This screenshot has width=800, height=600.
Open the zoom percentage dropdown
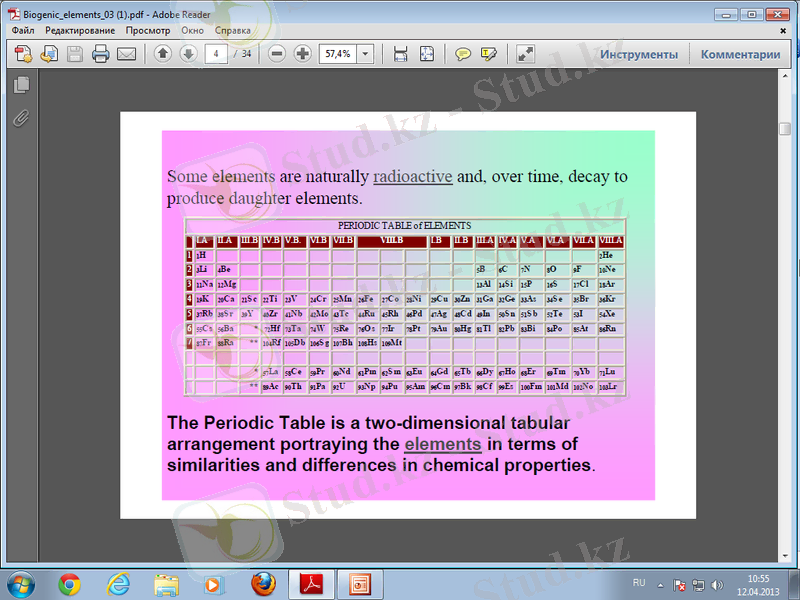pos(365,54)
